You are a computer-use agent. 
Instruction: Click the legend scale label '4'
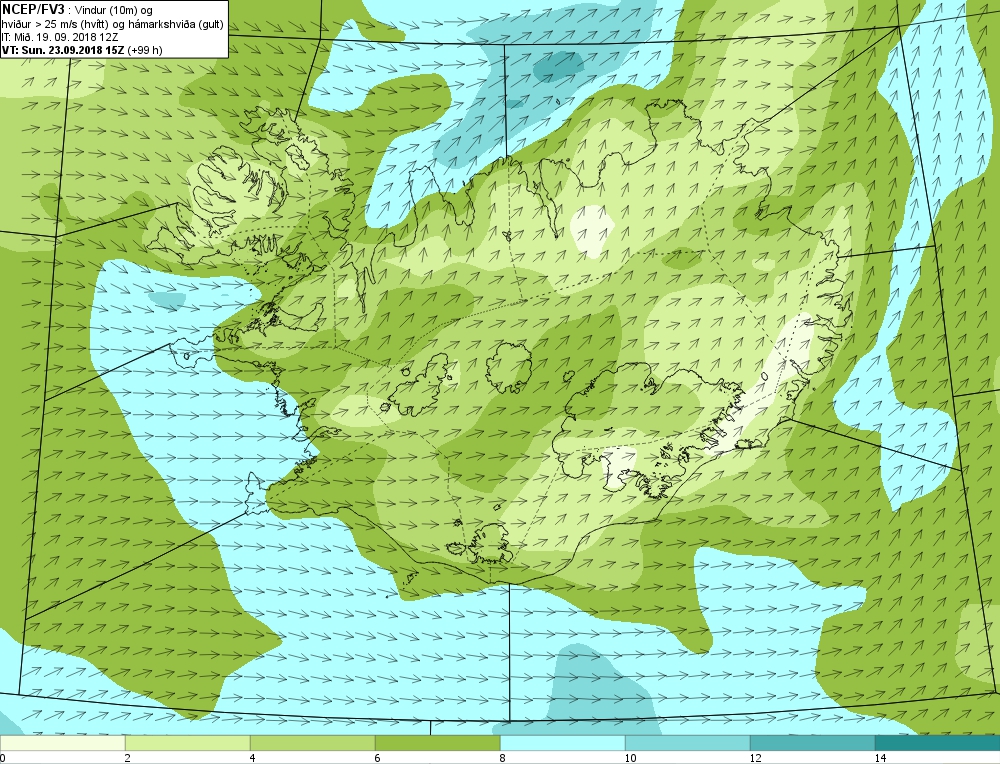253,758
